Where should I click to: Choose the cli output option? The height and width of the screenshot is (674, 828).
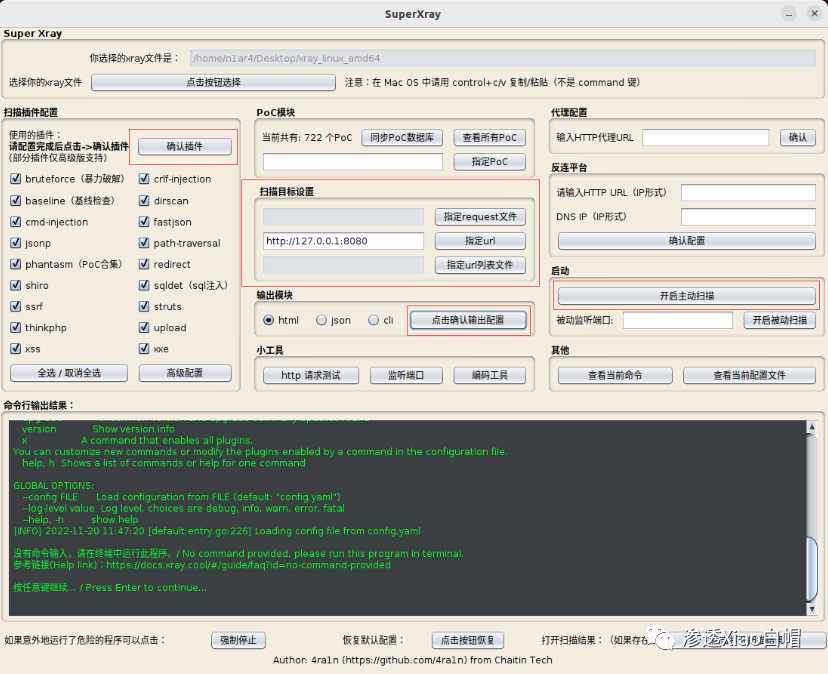373,320
